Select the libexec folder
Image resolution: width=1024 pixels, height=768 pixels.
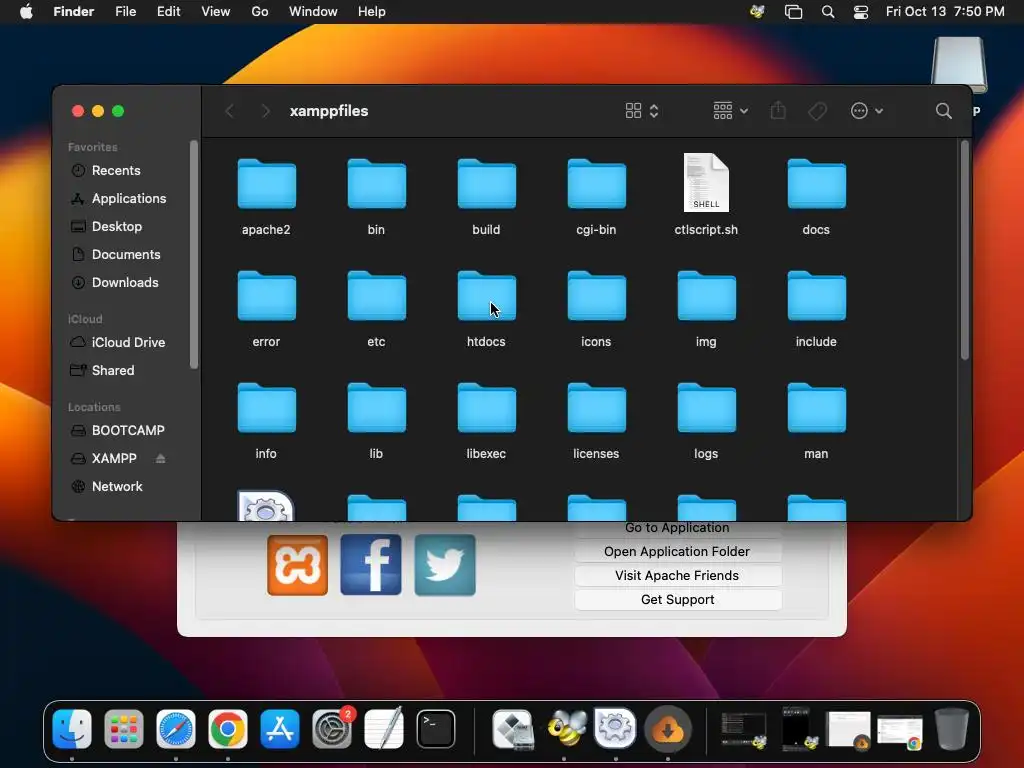[487, 409]
